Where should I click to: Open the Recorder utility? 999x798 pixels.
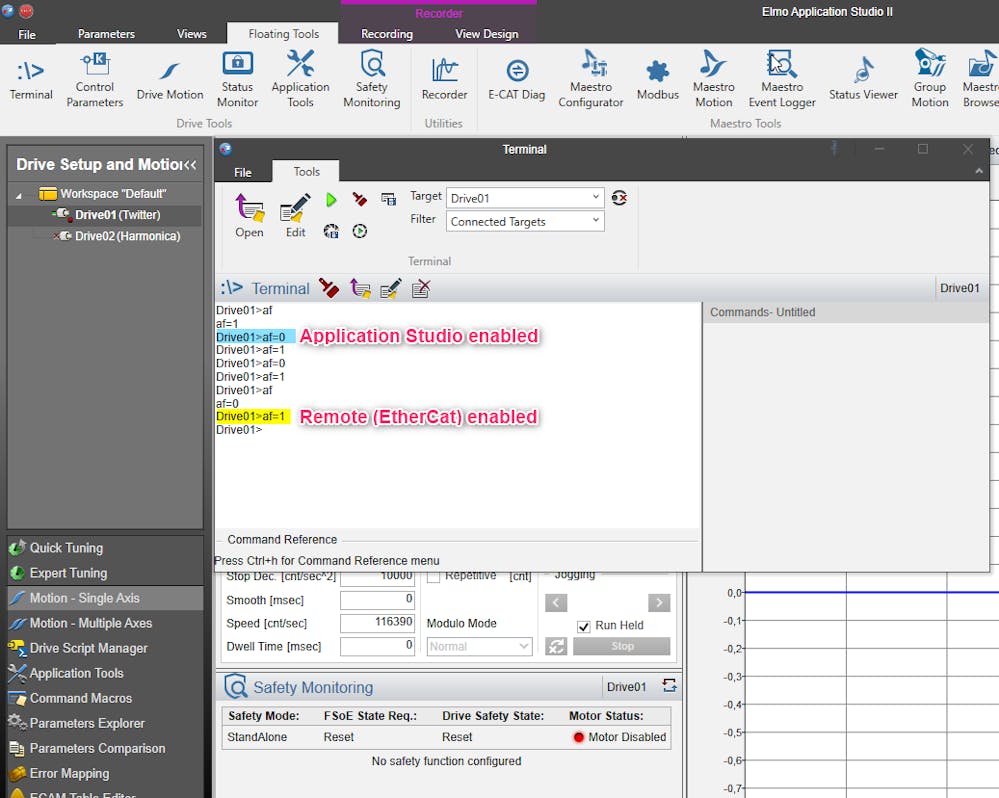point(444,80)
